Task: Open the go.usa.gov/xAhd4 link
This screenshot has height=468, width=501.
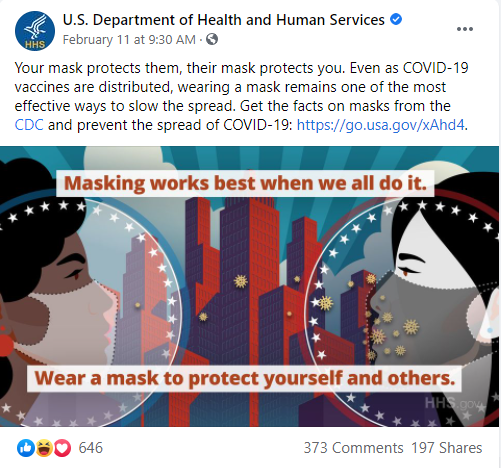Action: 380,125
